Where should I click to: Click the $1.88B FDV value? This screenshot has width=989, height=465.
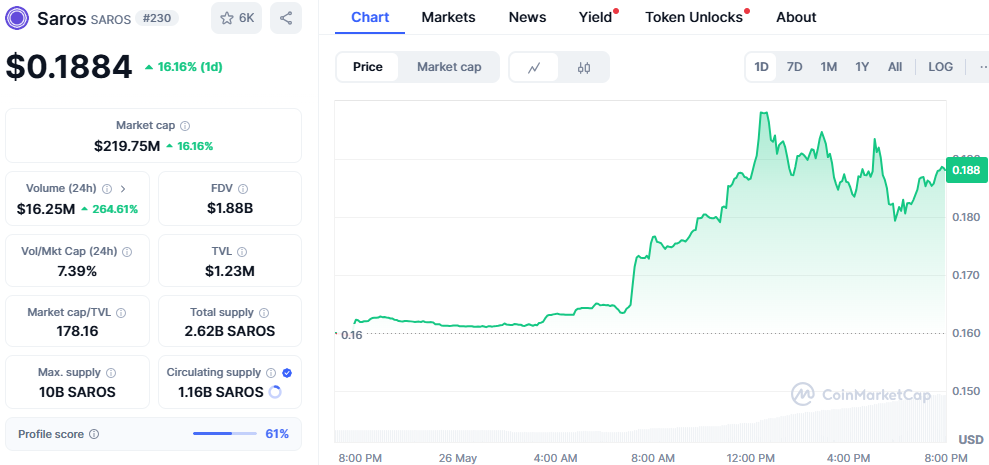[230, 209]
